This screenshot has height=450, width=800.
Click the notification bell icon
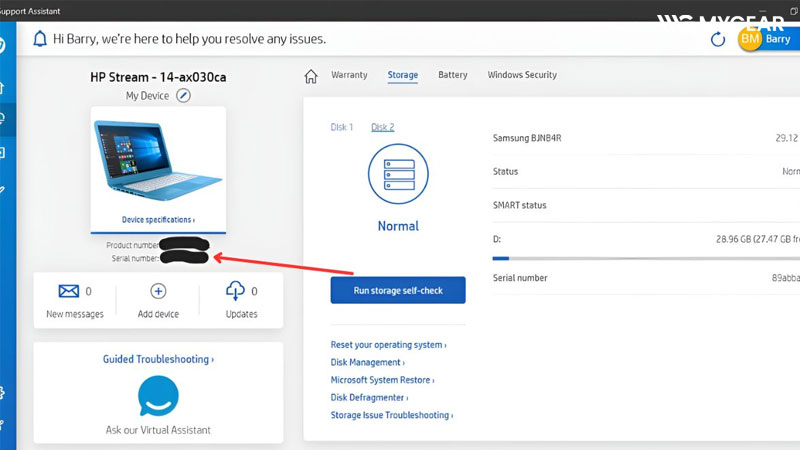40,39
